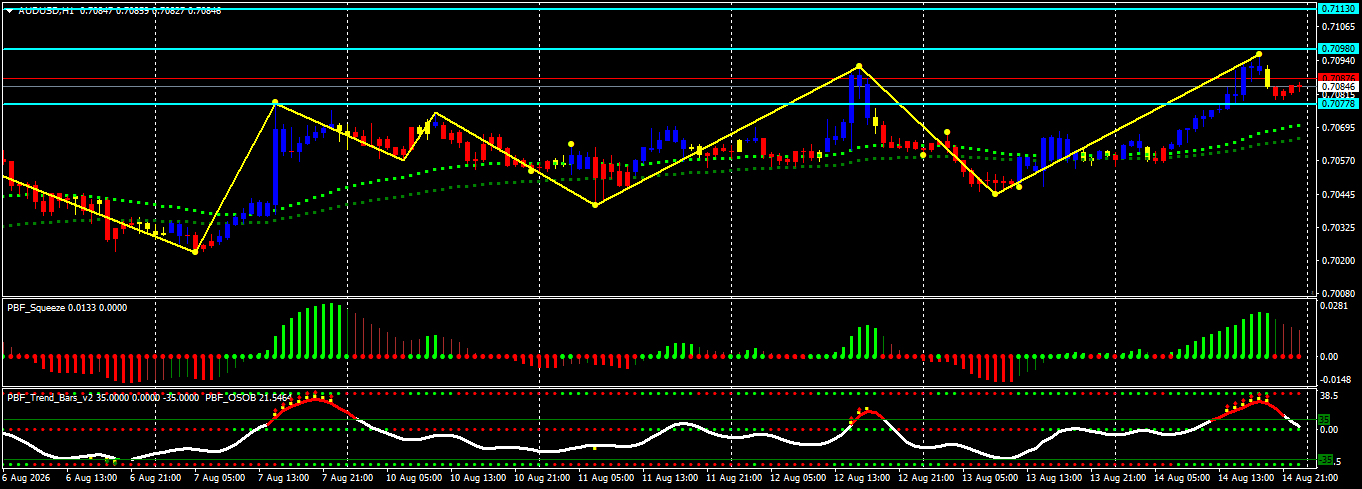The image size is (1362, 489).
Task: Click the -0.0148 squeeze scale value
Action: pos(1337,379)
